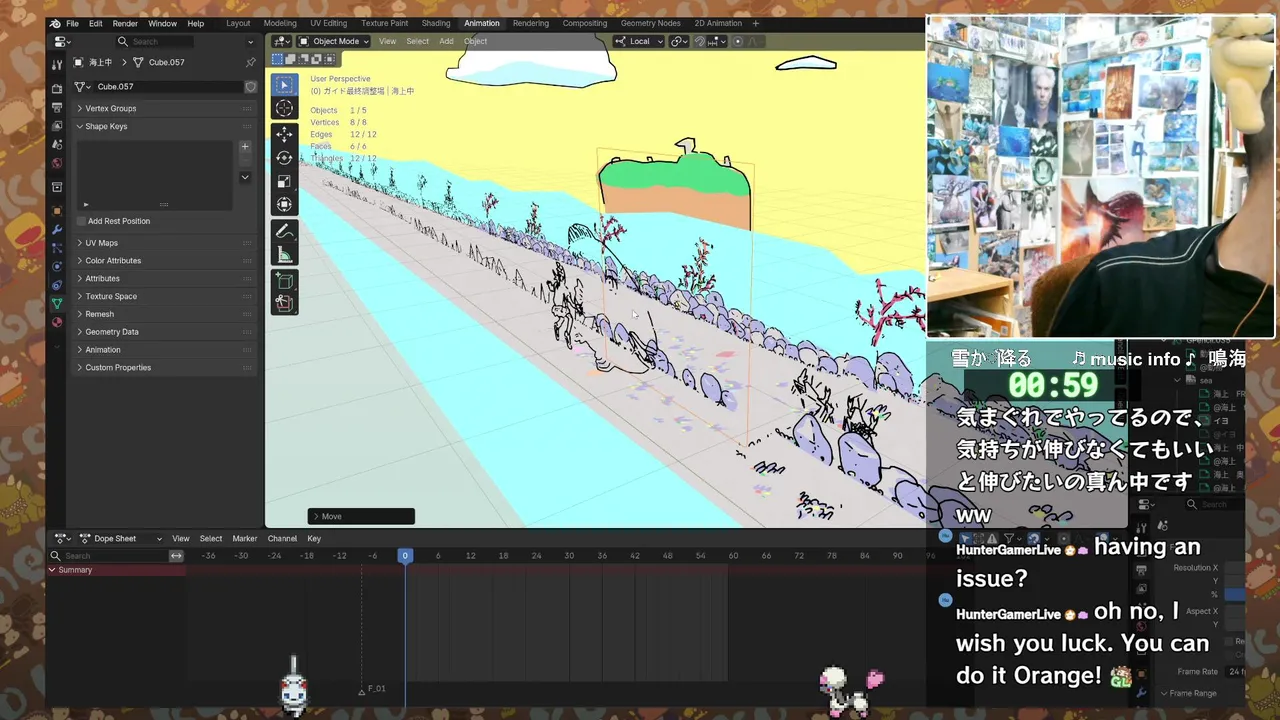Set selection mode to new selection
The image size is (1280, 720).
pos(275,59)
